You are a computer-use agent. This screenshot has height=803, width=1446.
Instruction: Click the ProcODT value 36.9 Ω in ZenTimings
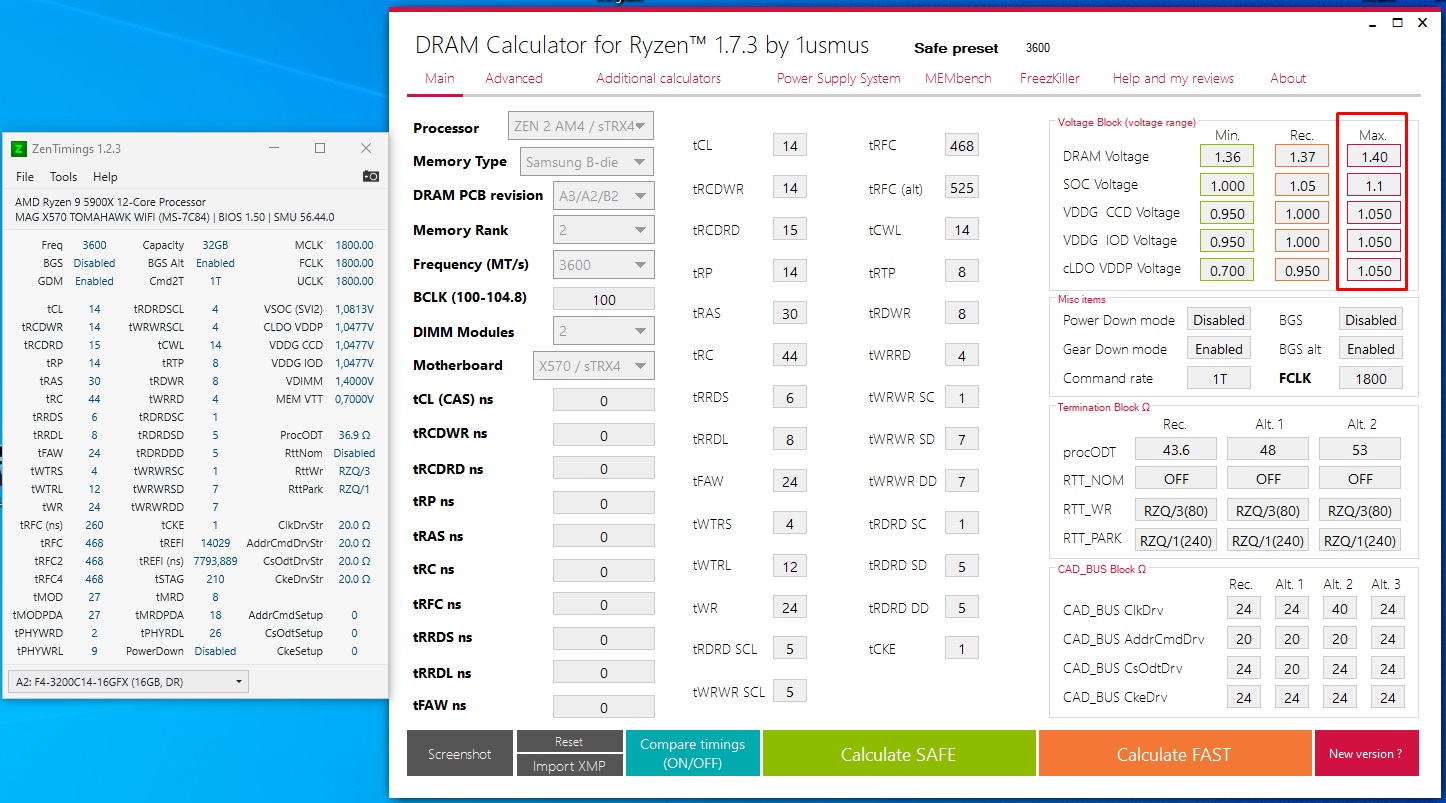point(355,435)
